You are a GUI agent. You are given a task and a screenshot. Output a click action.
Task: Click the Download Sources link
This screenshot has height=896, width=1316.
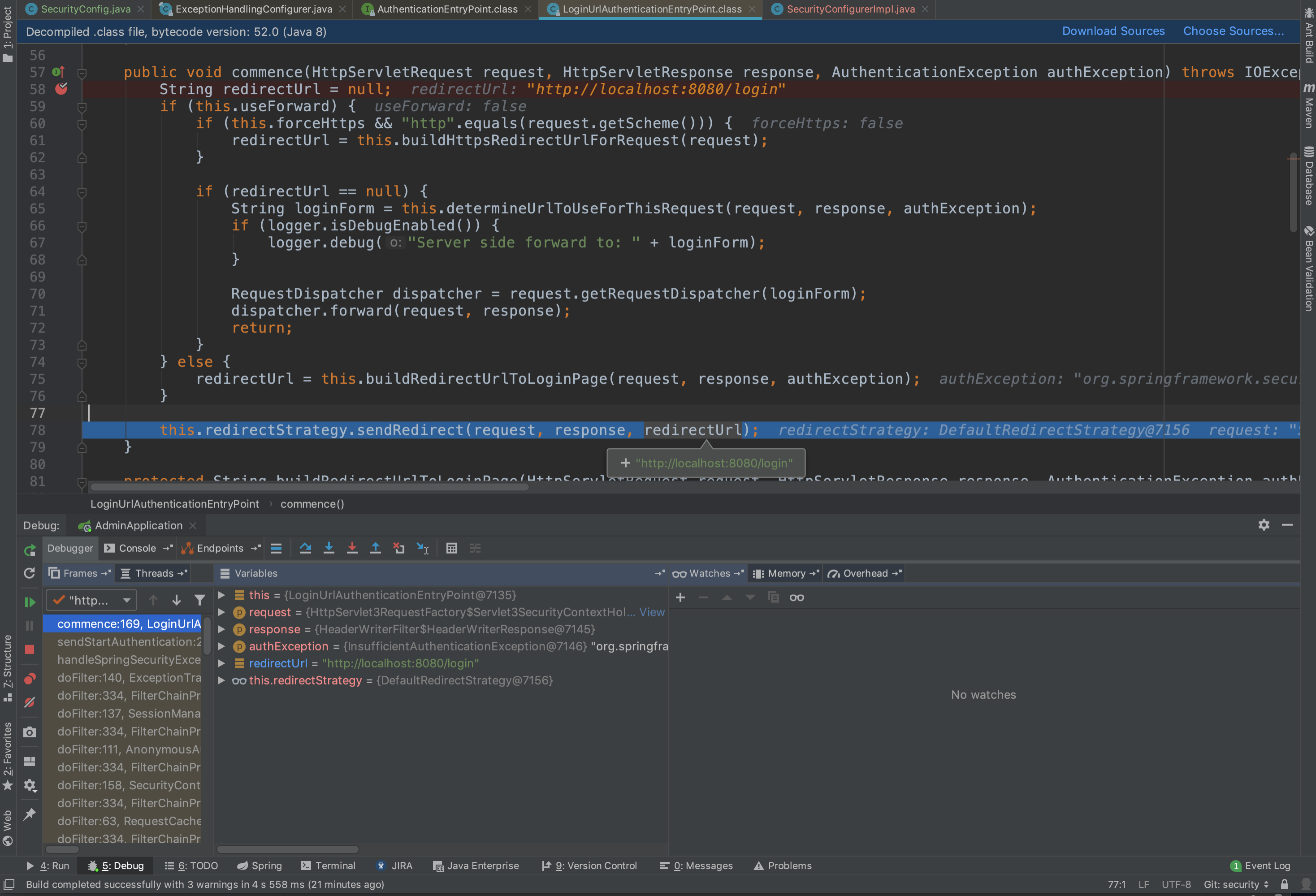1113,31
